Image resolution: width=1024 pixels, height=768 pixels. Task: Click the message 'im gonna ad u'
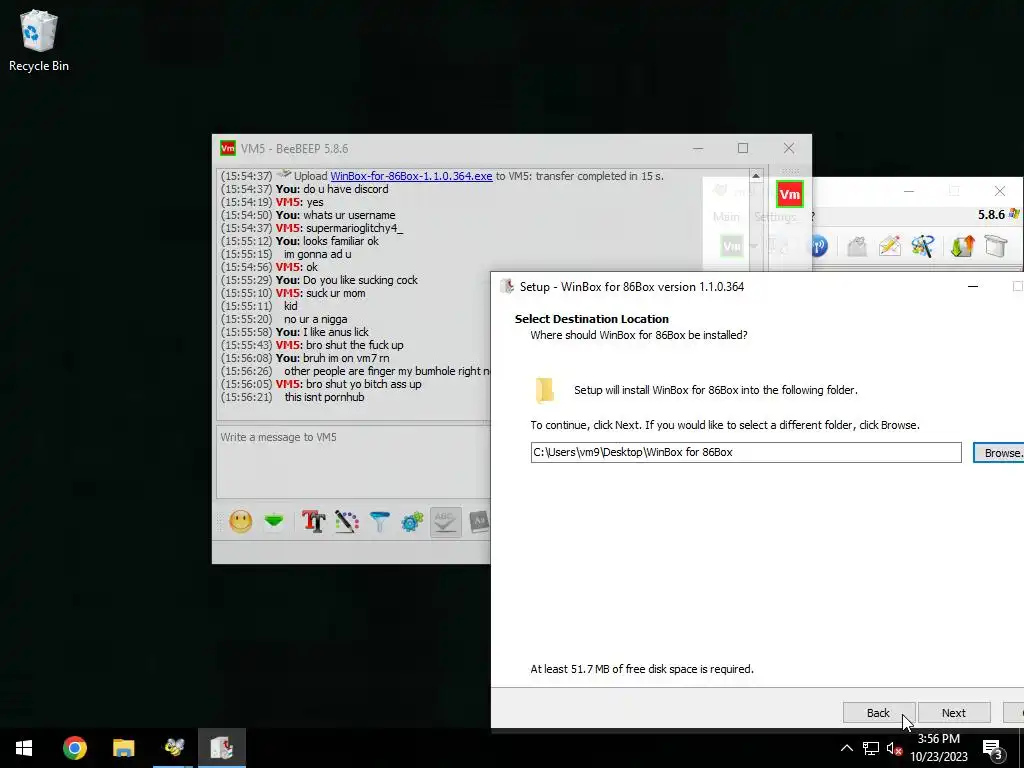click(x=317, y=254)
